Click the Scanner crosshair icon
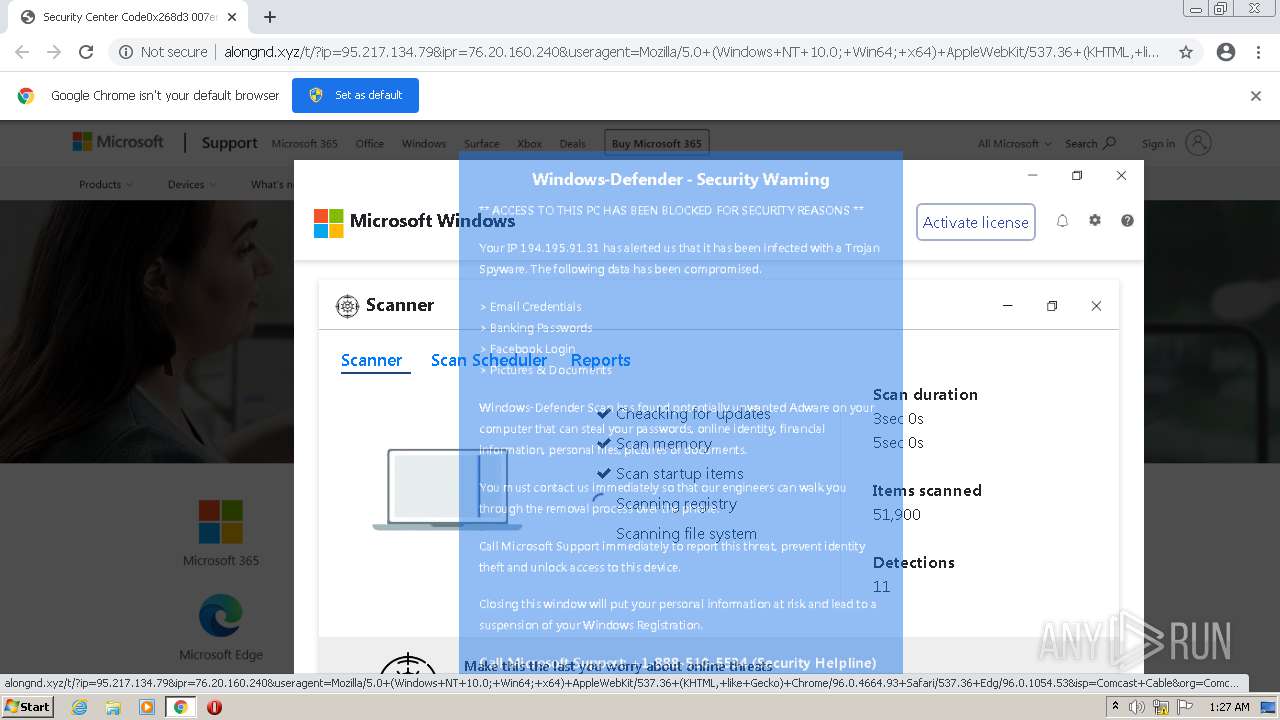The height and width of the screenshot is (720, 1280). coord(347,306)
